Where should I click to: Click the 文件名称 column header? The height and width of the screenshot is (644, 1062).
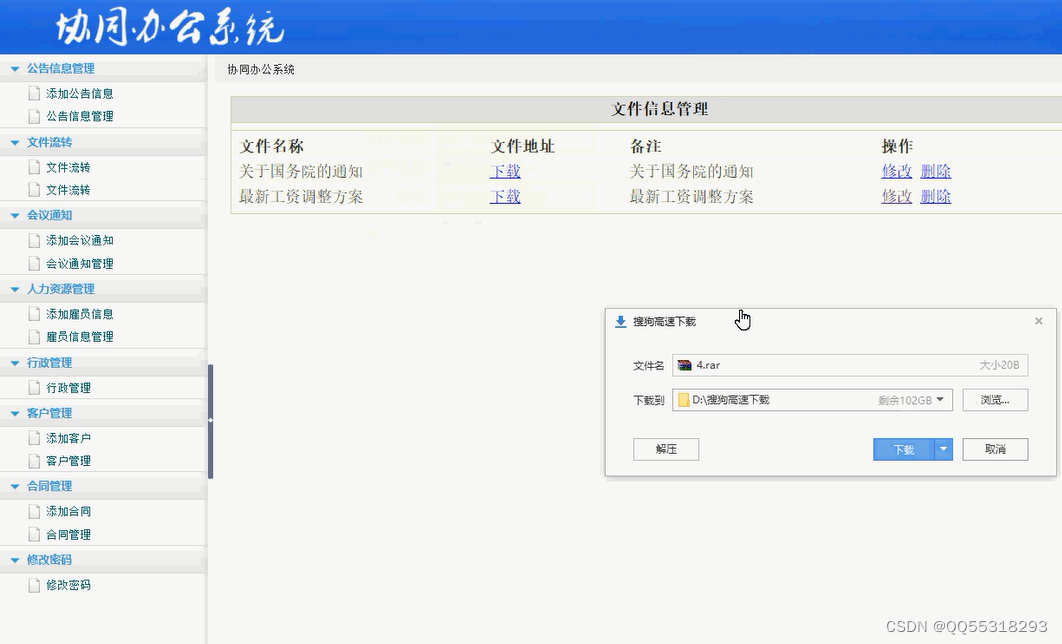(x=272, y=146)
